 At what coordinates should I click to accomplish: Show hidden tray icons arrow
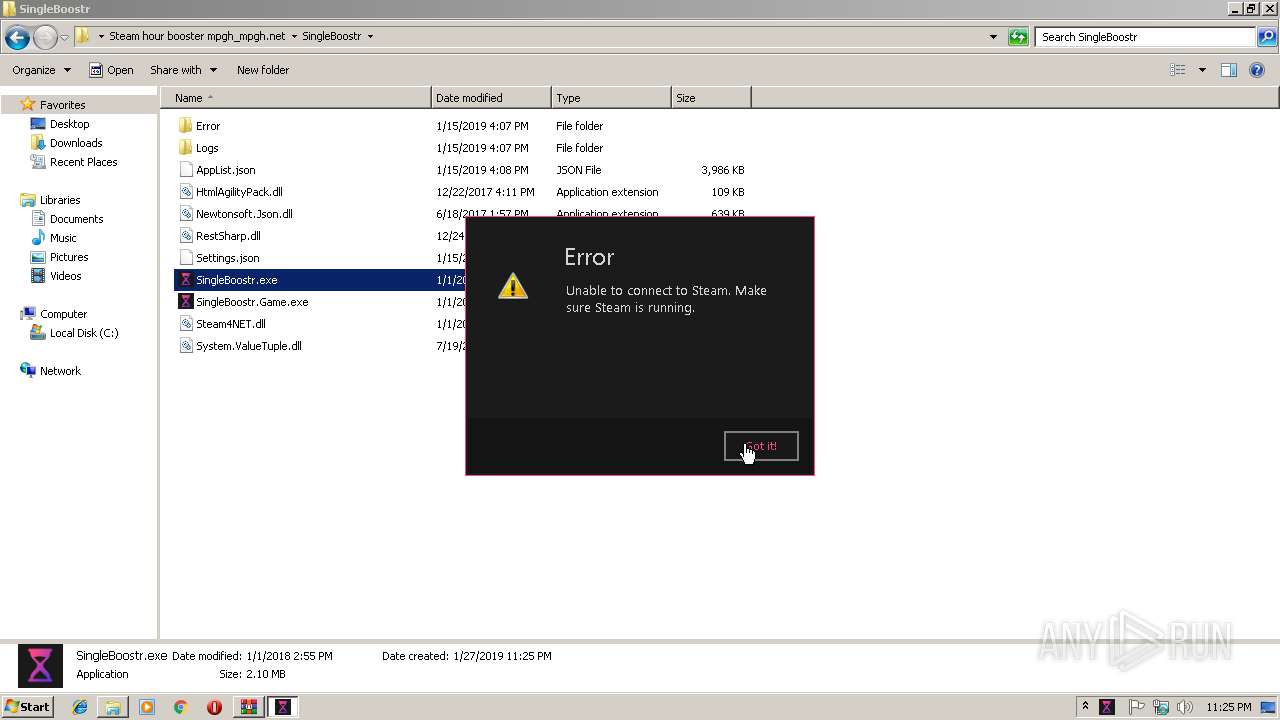pos(1085,707)
